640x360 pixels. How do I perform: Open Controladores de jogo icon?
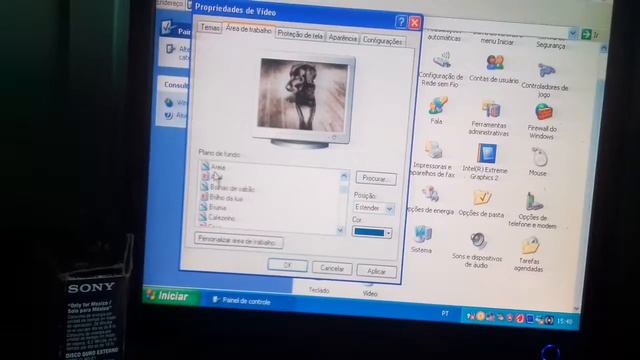pyautogui.click(x=546, y=71)
